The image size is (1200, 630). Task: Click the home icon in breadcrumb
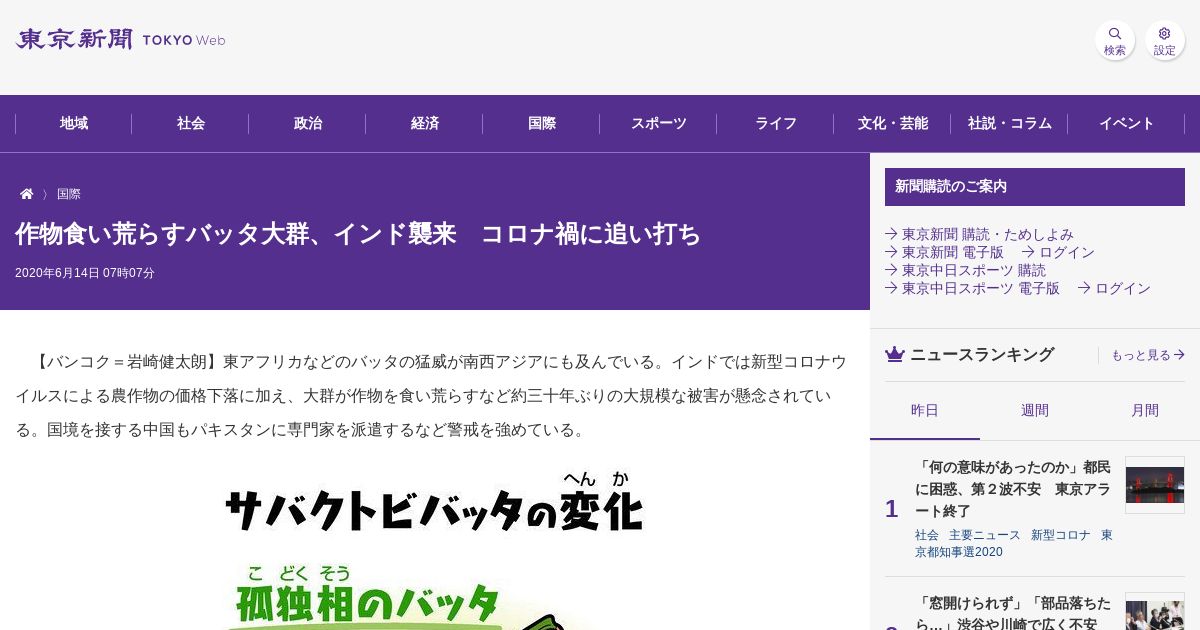pyautogui.click(x=27, y=194)
